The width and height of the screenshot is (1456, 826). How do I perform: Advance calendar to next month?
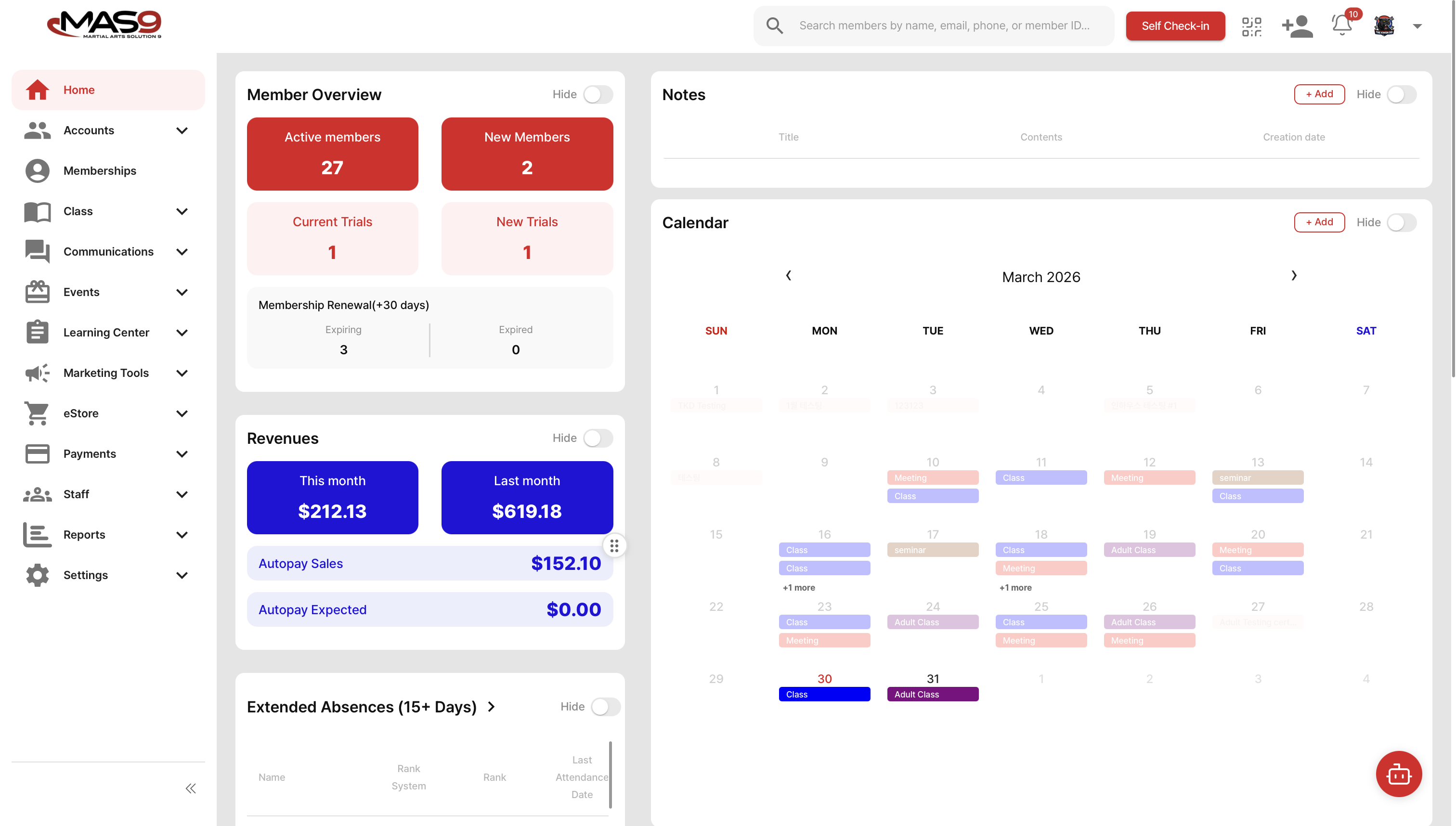point(1294,276)
